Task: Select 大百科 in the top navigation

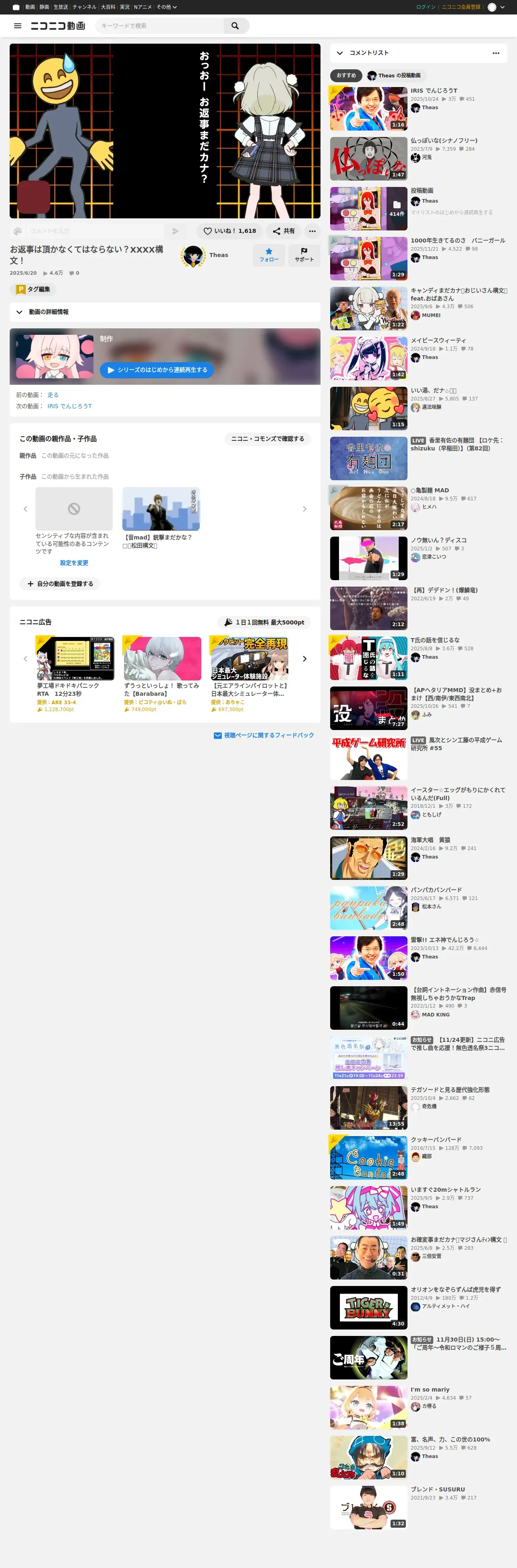Action: coord(108,7)
